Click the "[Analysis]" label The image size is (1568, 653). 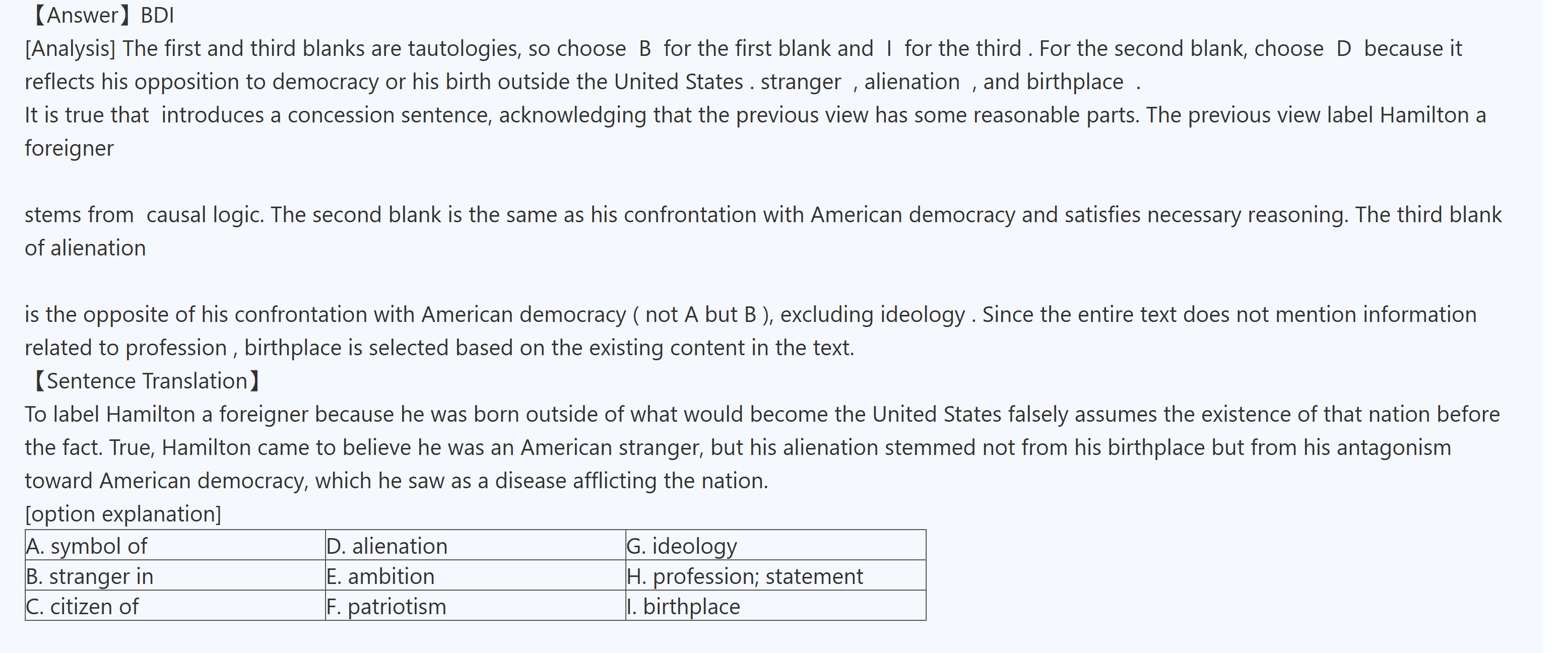pos(70,49)
